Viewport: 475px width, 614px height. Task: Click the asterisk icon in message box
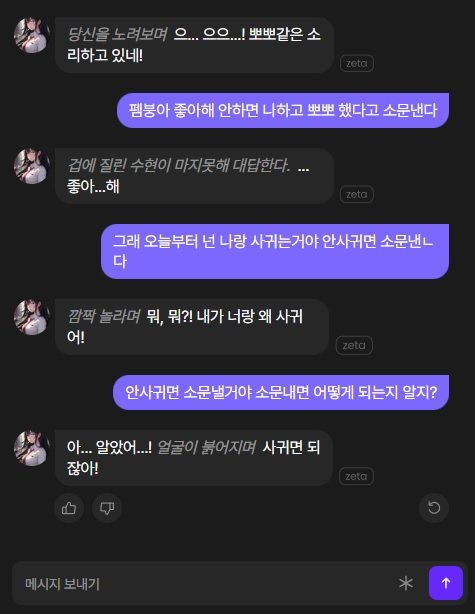[406, 583]
